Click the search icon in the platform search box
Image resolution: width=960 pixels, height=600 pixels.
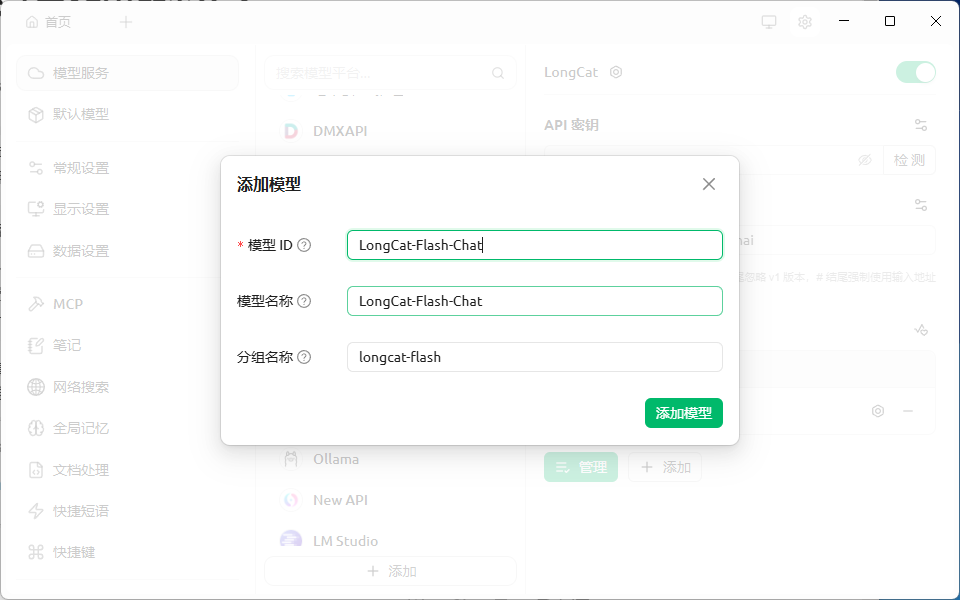(x=498, y=73)
